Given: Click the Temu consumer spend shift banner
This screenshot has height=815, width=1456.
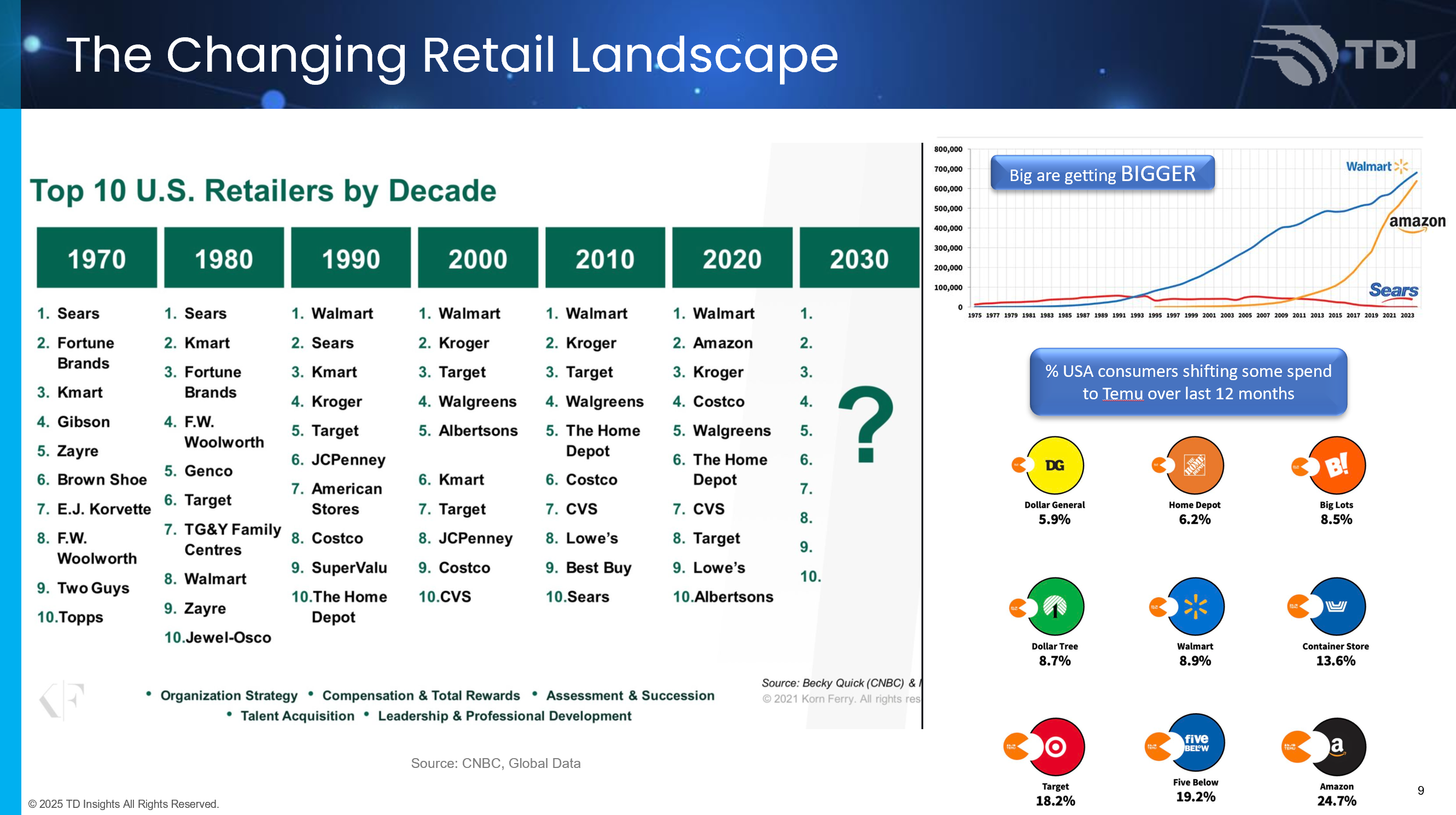Looking at the screenshot, I should pyautogui.click(x=1188, y=382).
